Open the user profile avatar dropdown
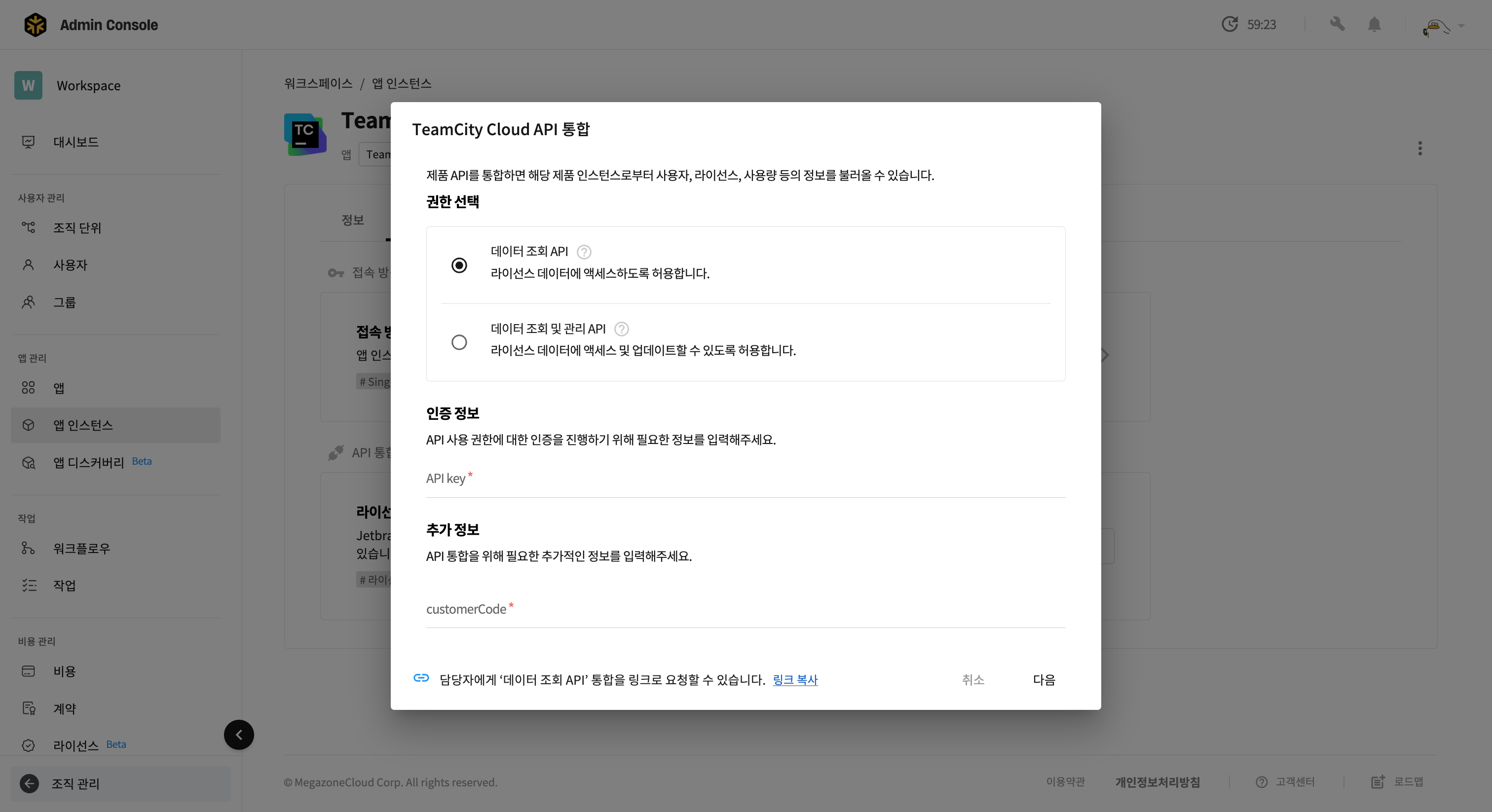This screenshot has height=812, width=1492. (x=1442, y=26)
